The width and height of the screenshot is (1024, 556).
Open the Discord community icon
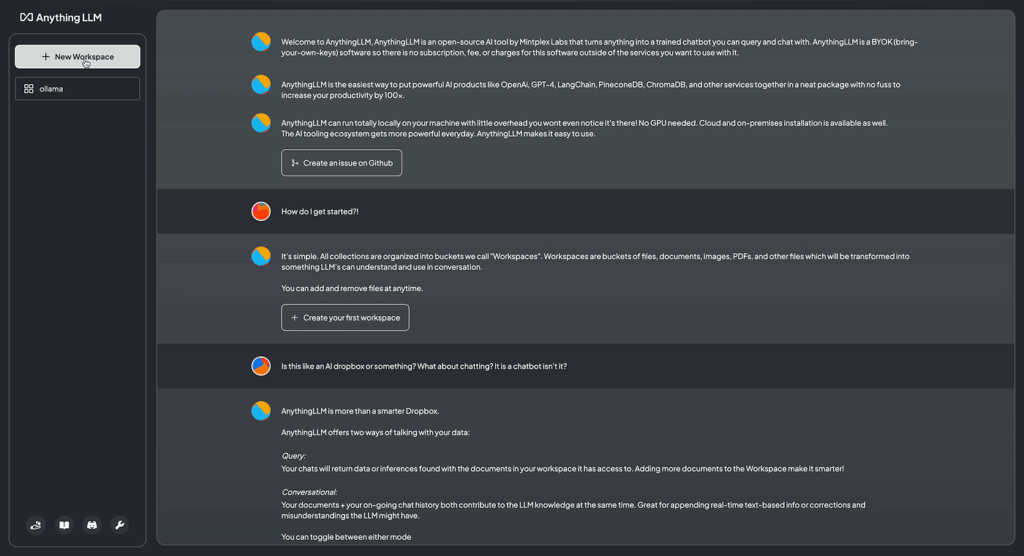(x=92, y=525)
